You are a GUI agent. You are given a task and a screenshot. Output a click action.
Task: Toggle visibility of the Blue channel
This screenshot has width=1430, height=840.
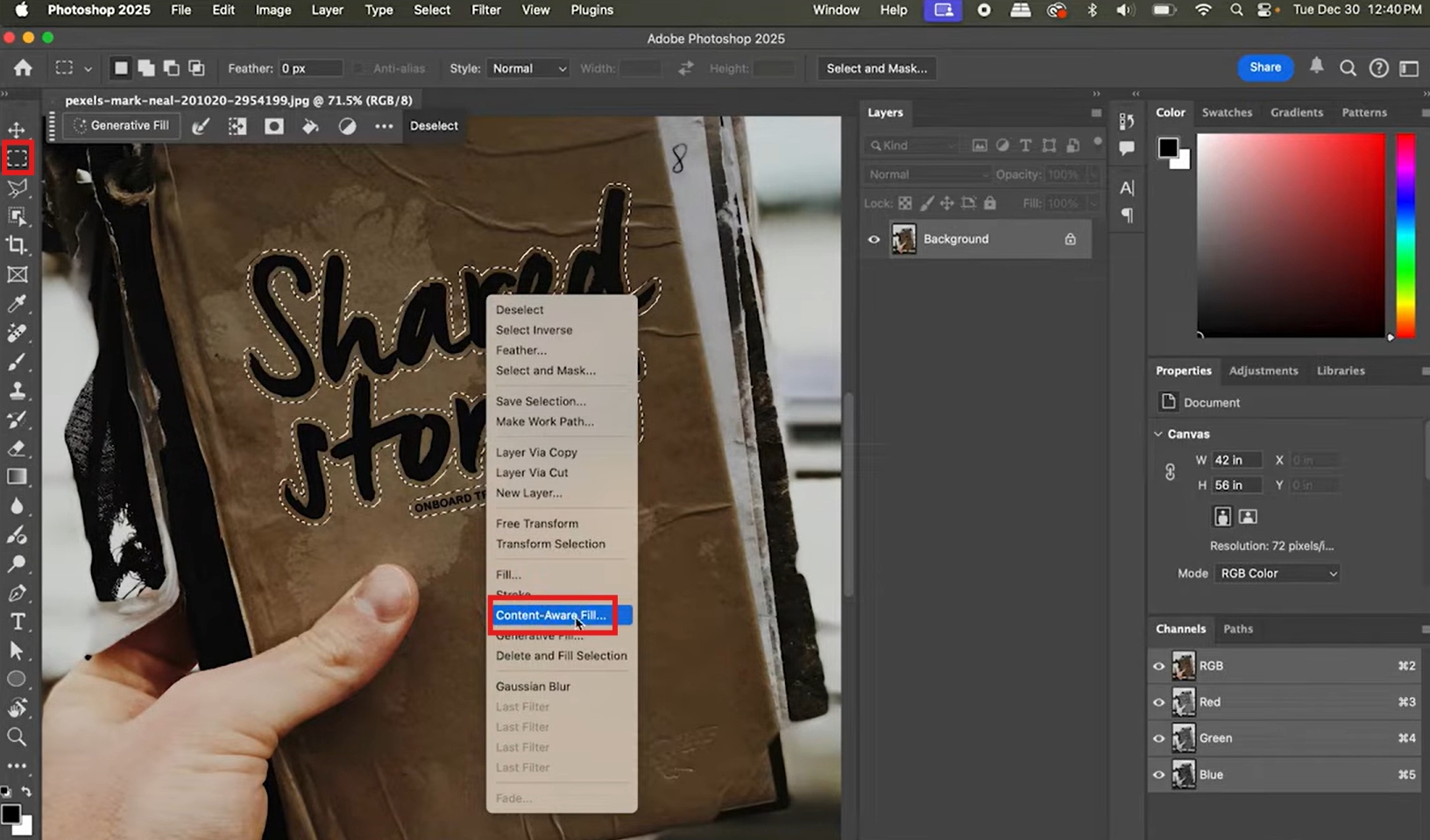[1158, 775]
